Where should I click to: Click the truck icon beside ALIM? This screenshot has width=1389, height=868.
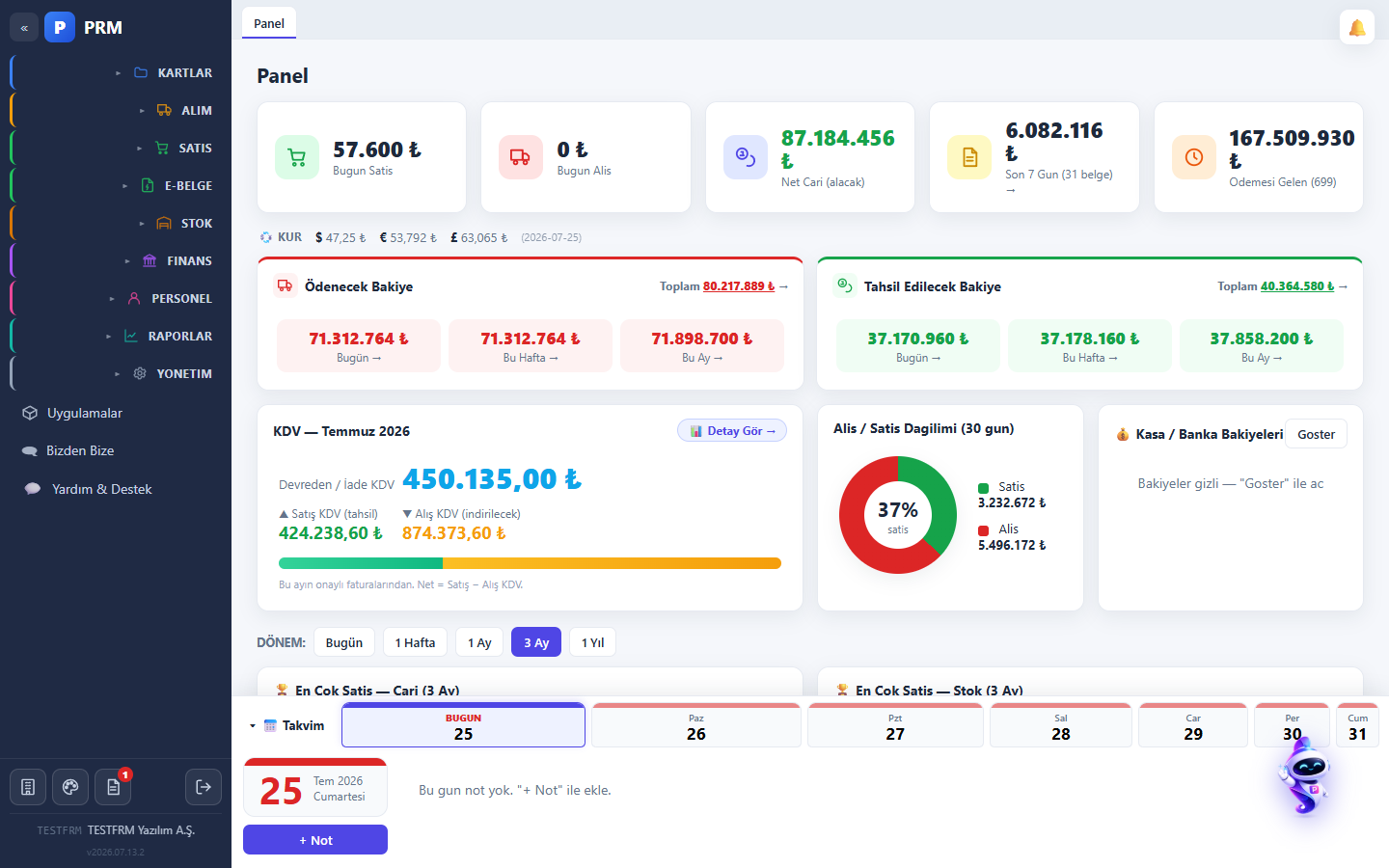click(x=164, y=110)
